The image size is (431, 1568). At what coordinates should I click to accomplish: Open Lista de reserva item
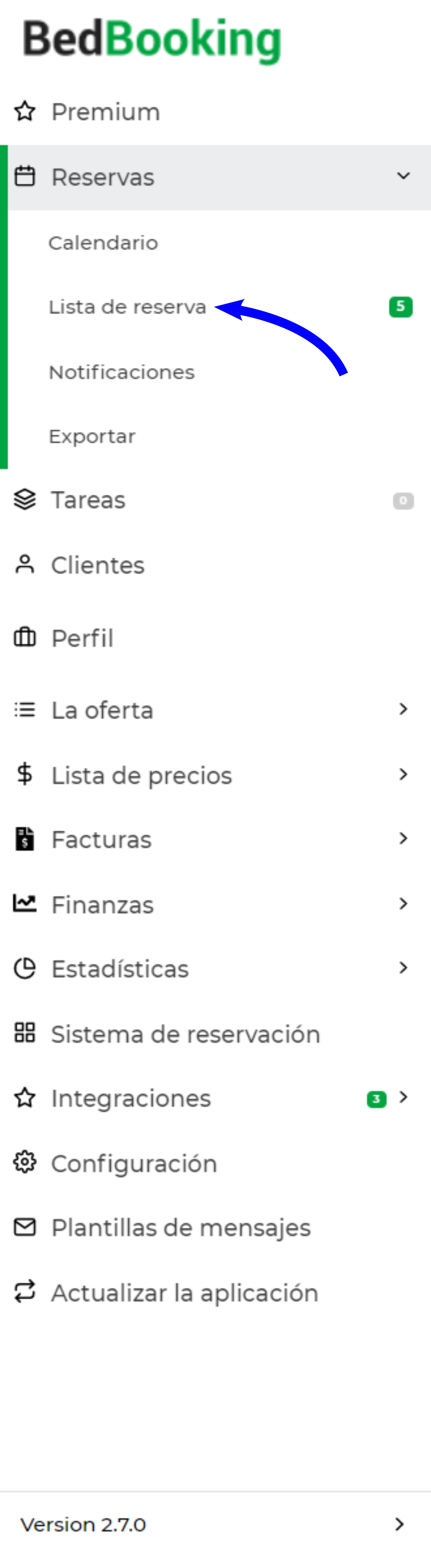pyautogui.click(x=127, y=307)
